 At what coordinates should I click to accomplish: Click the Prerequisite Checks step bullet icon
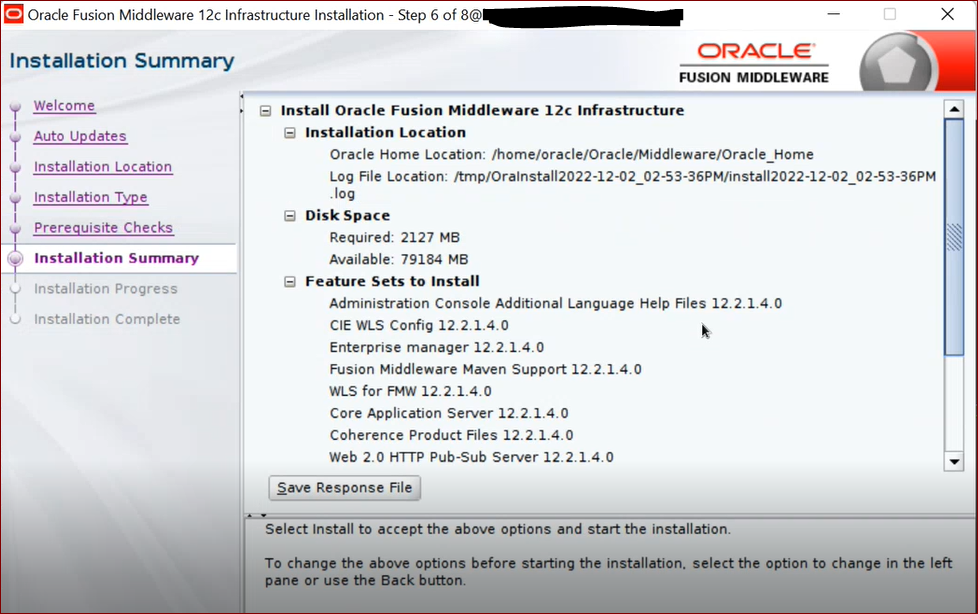[16, 228]
